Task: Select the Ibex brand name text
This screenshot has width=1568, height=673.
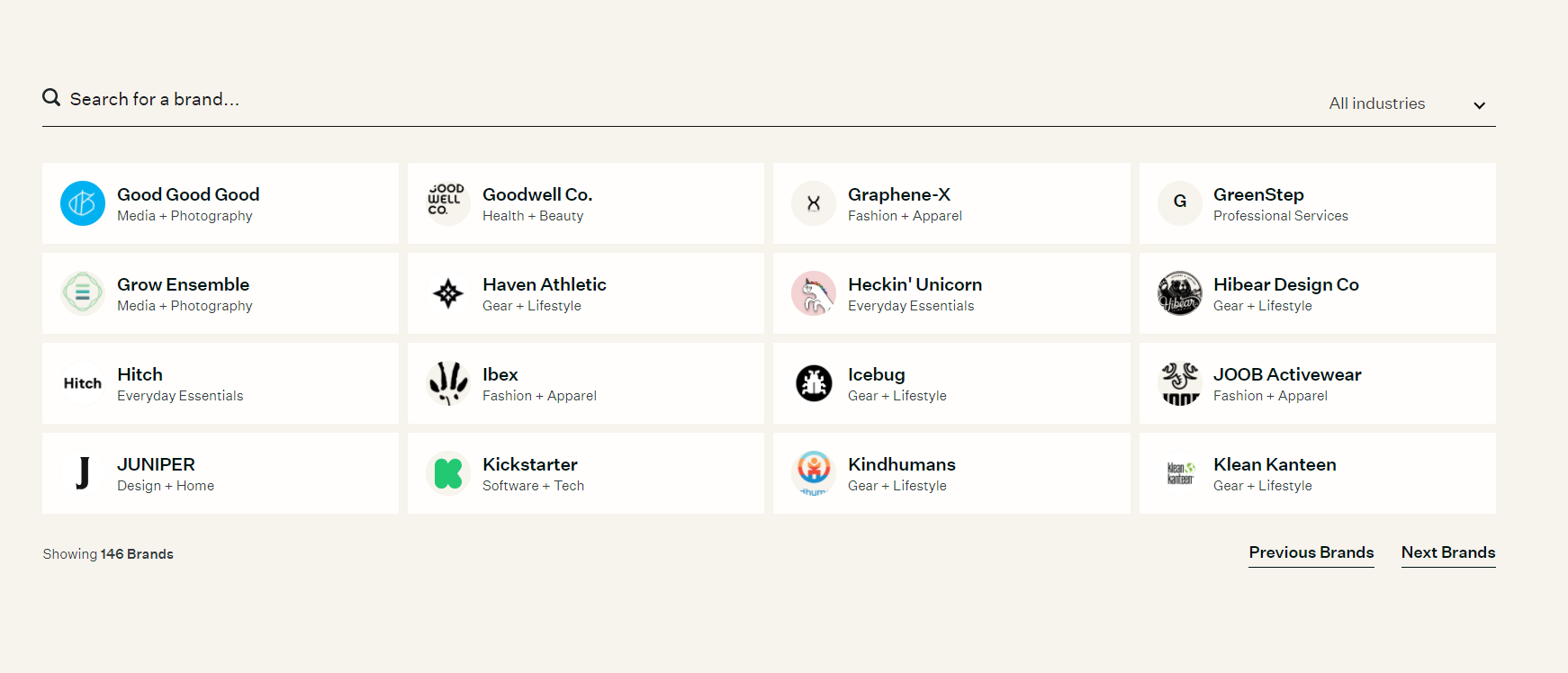Action: tap(500, 374)
